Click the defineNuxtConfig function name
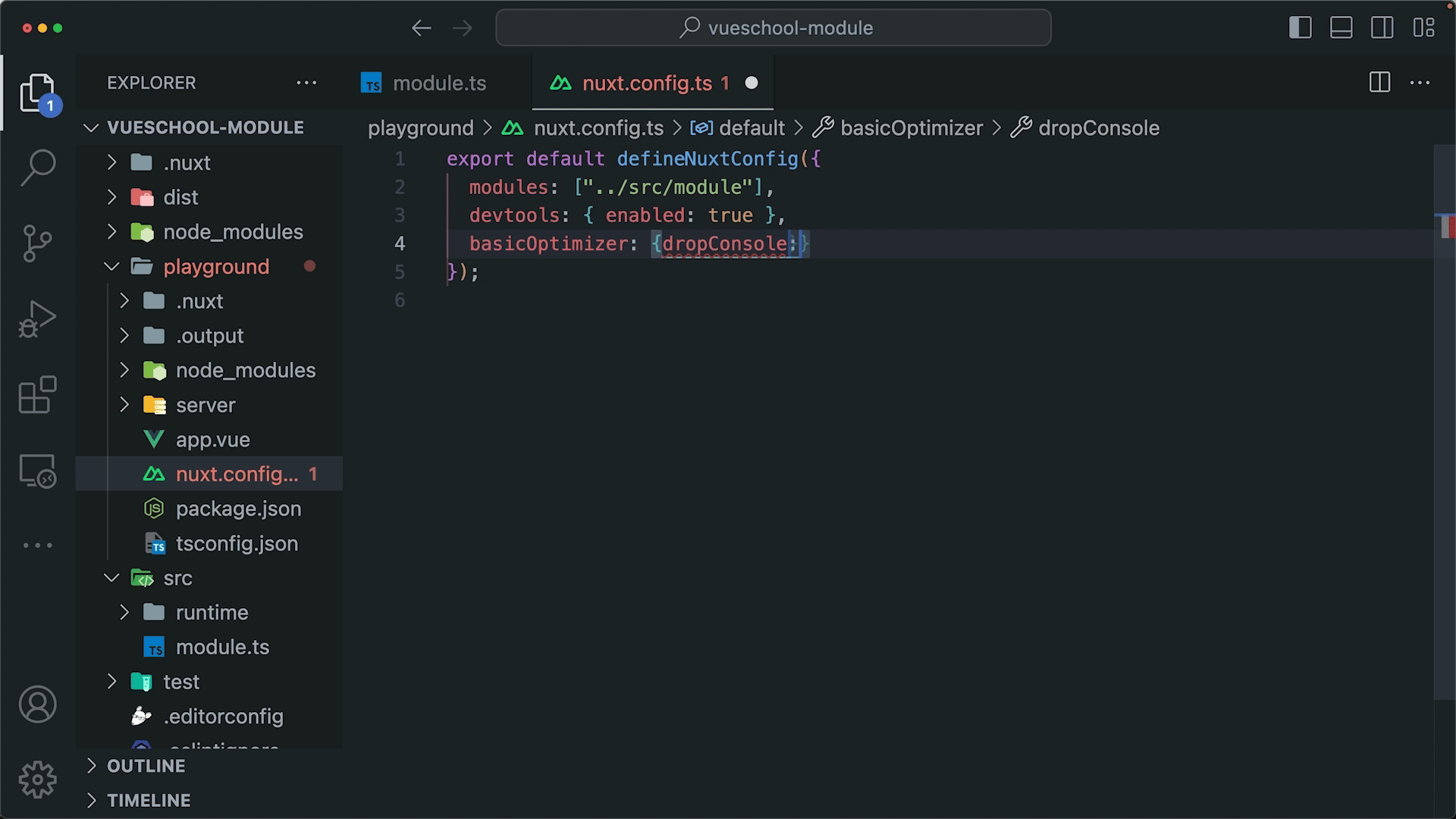This screenshot has width=1456, height=819. pyautogui.click(x=708, y=158)
